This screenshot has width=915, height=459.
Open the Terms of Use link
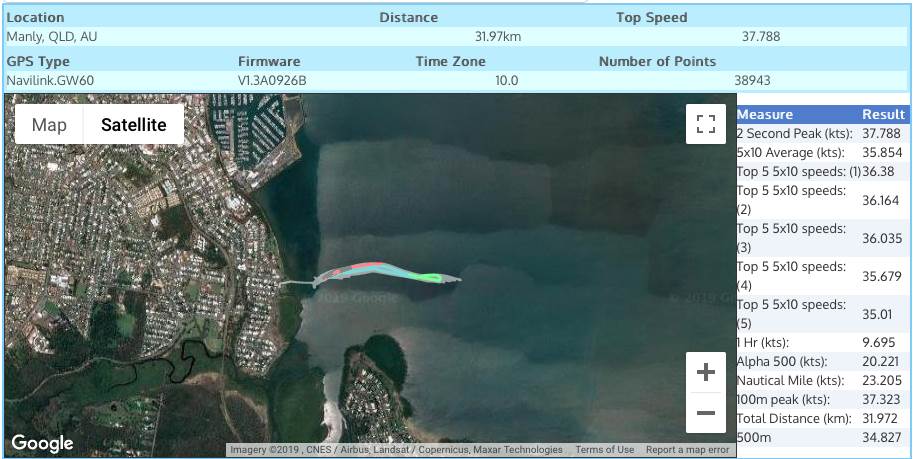[x=604, y=450]
